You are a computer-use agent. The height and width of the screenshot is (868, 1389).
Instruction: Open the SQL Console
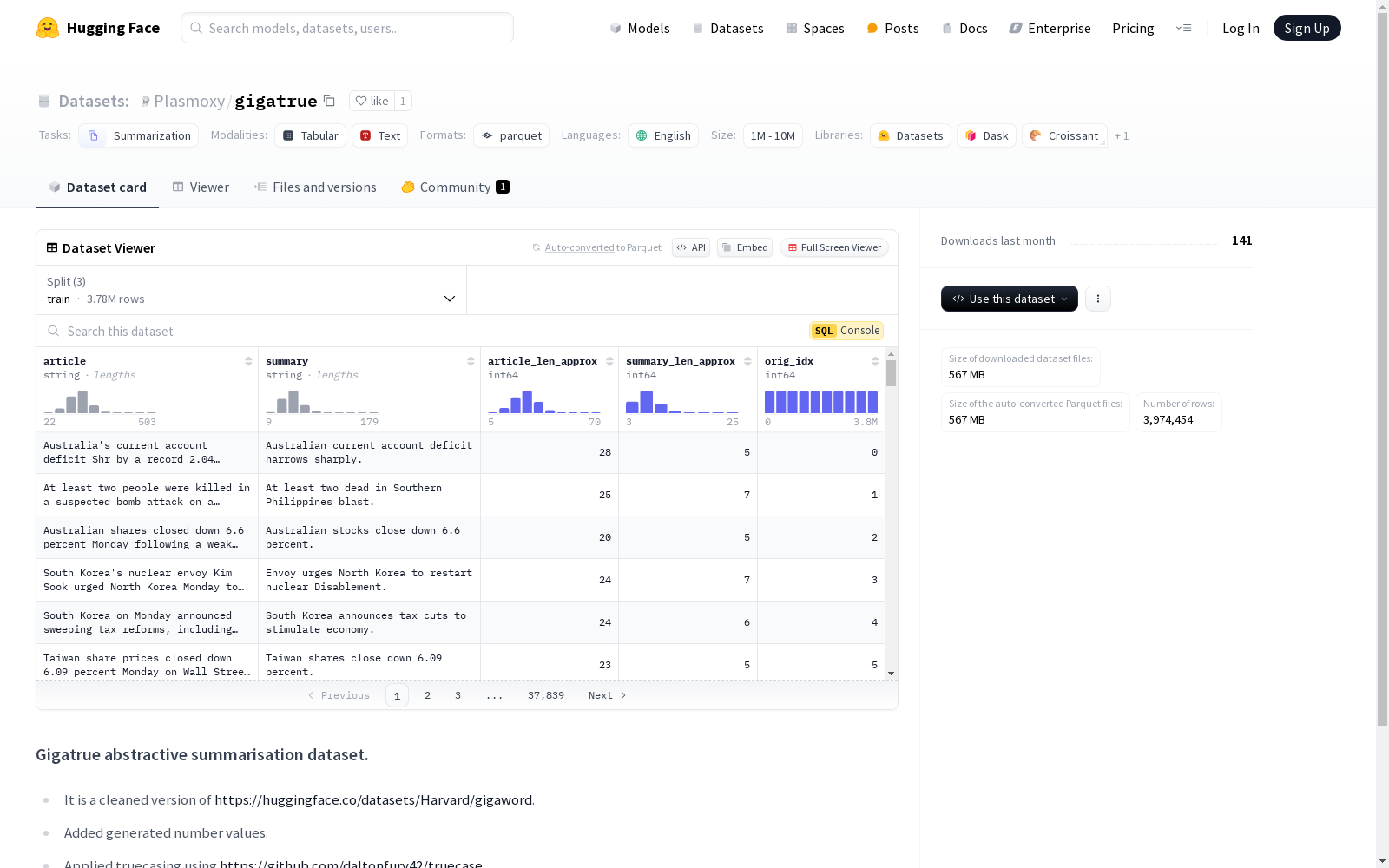click(x=846, y=331)
